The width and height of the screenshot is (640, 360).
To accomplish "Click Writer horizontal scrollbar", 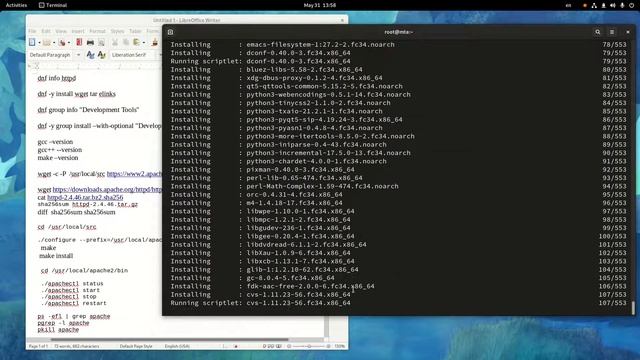I will (x=169, y=339).
